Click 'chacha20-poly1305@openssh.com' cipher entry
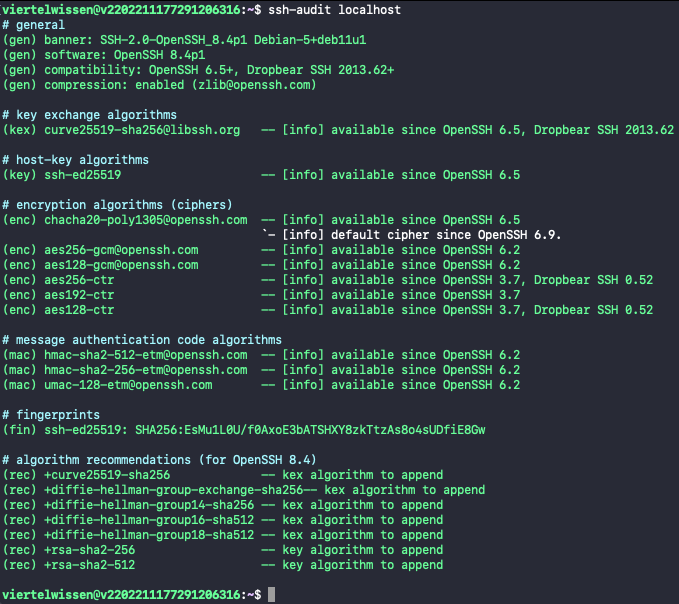 coord(146,220)
